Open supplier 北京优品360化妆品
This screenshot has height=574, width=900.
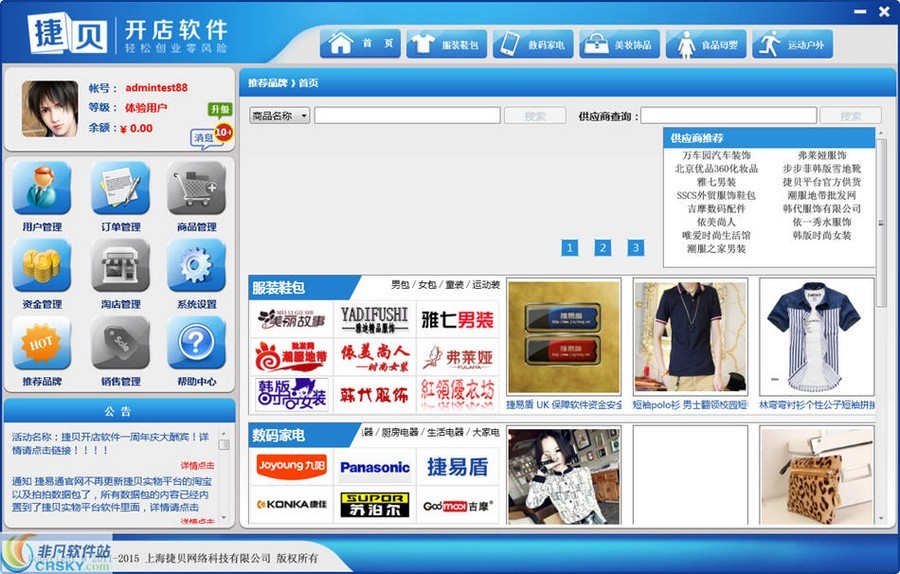click(716, 168)
